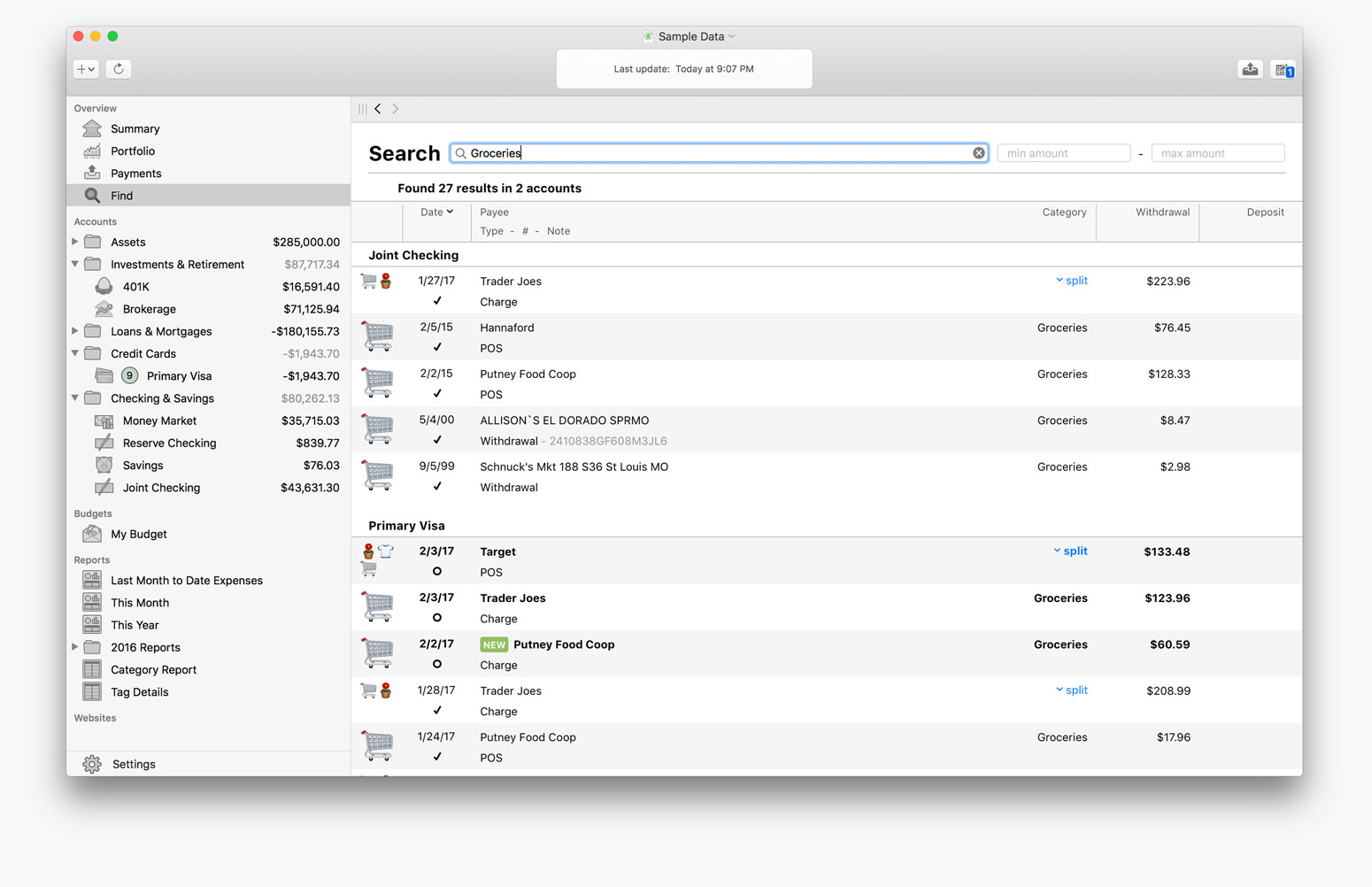Open the add (+) toolbar menu
This screenshot has width=1372, height=887.
[x=86, y=69]
